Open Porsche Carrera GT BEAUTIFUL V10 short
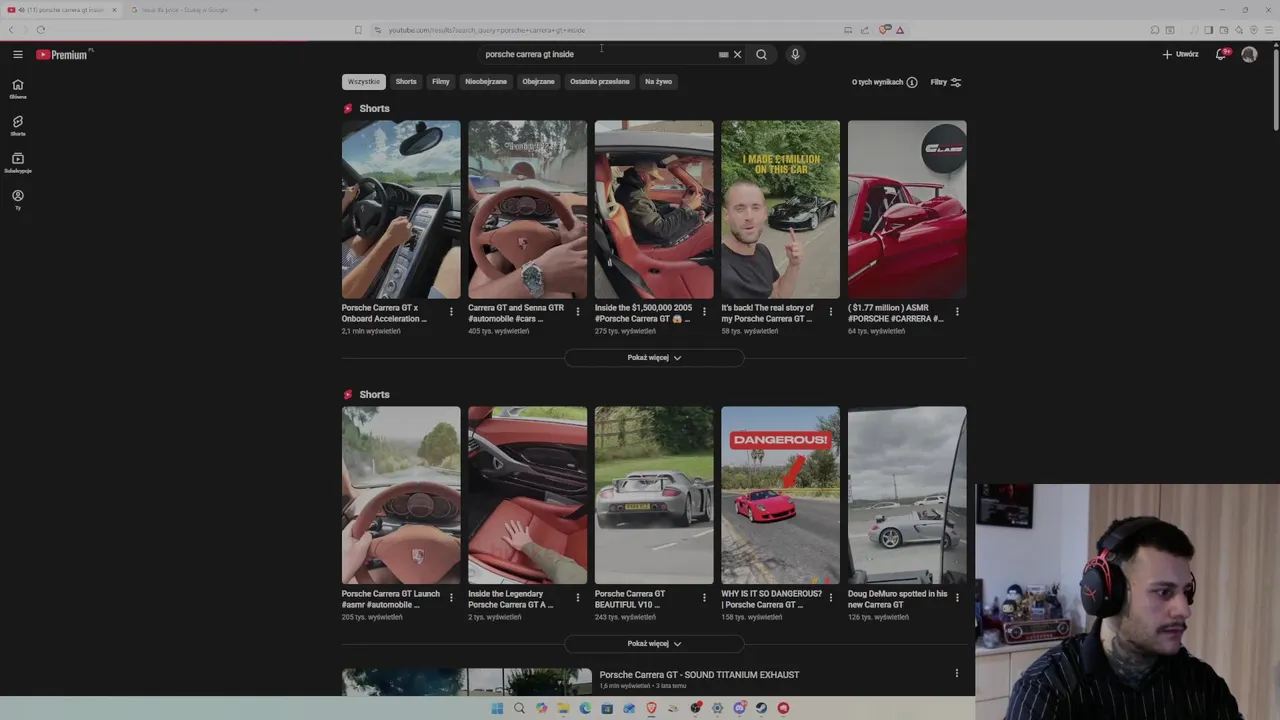The width and height of the screenshot is (1280, 720). (654, 496)
